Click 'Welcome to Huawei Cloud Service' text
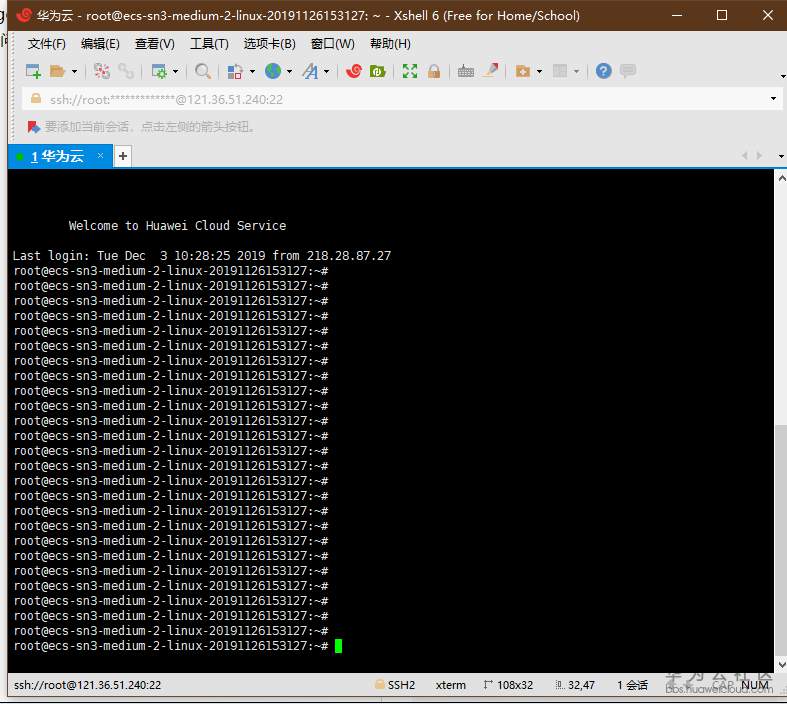Viewport: 787px width, 704px height. 177,226
